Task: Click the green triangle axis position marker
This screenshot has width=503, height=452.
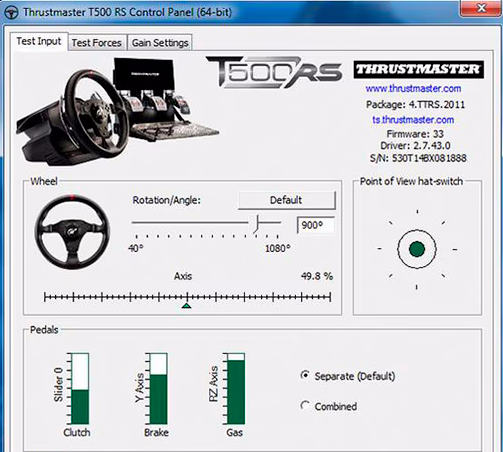Action: pos(187,305)
